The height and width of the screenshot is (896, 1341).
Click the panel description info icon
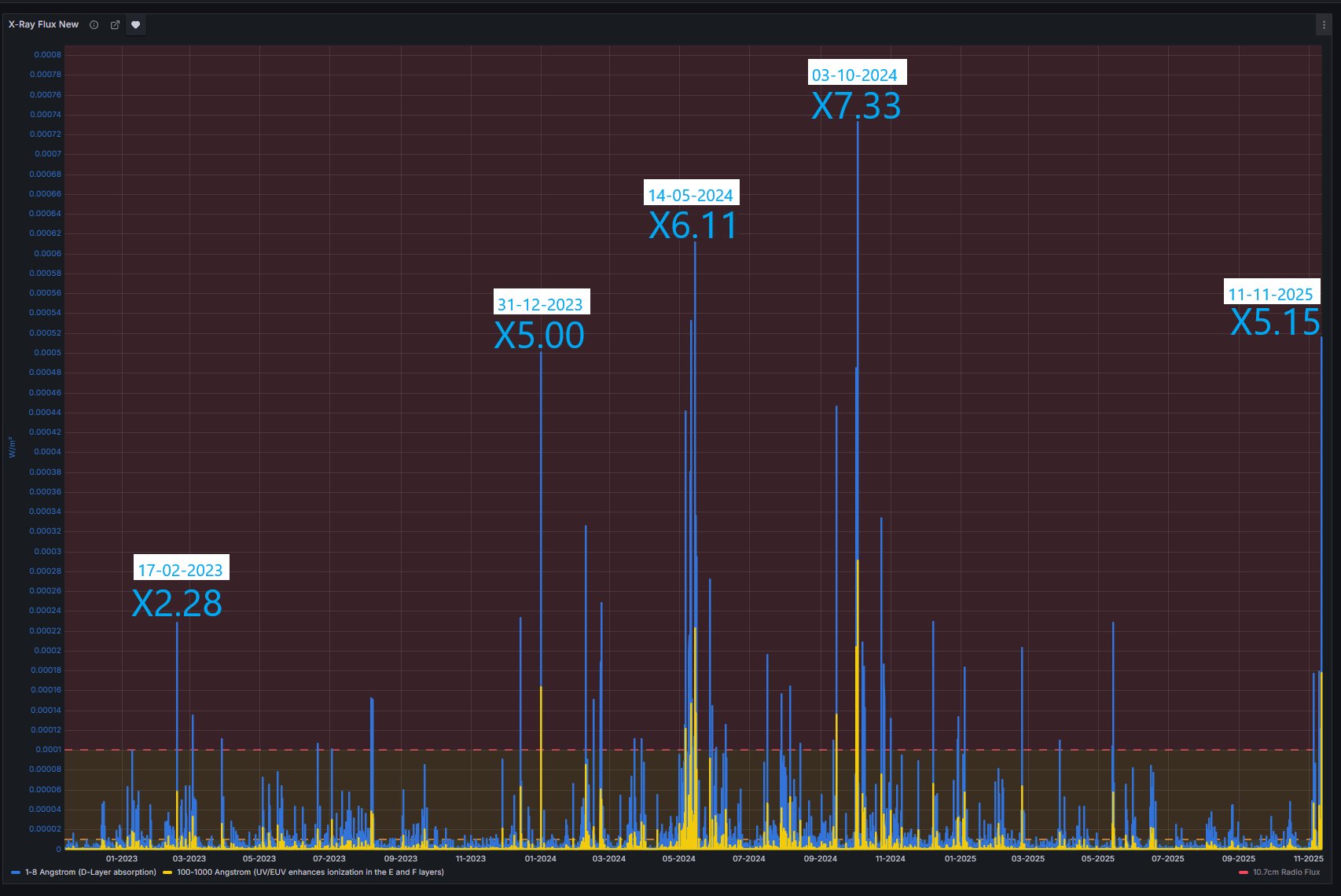pos(94,25)
